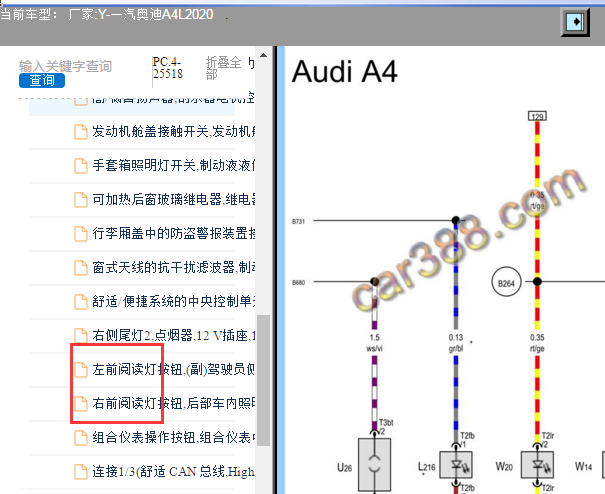Open the 右前阅读灯按钮 entry

174,403
